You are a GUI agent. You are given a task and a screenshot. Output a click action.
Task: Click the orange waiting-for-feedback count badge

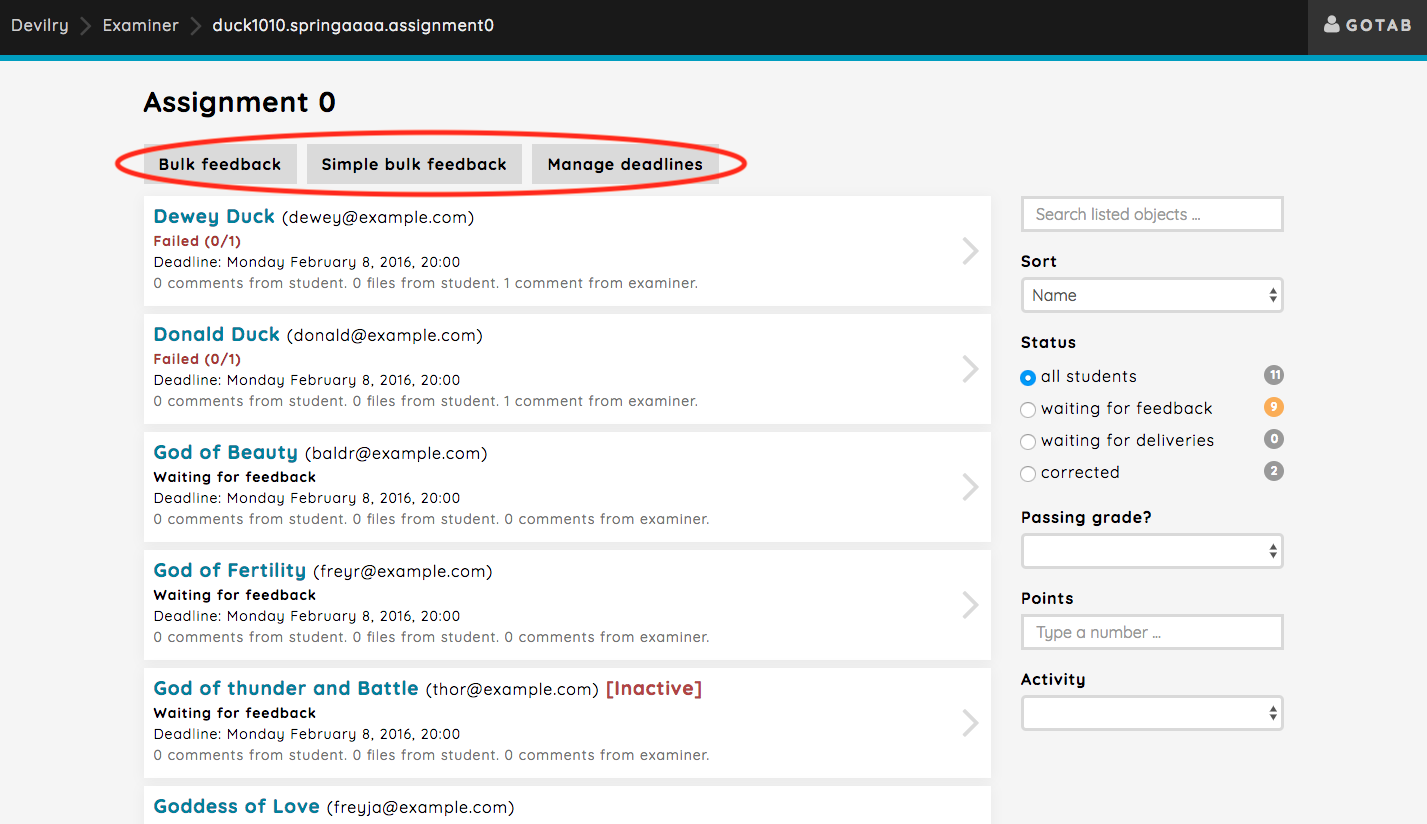(1273, 407)
